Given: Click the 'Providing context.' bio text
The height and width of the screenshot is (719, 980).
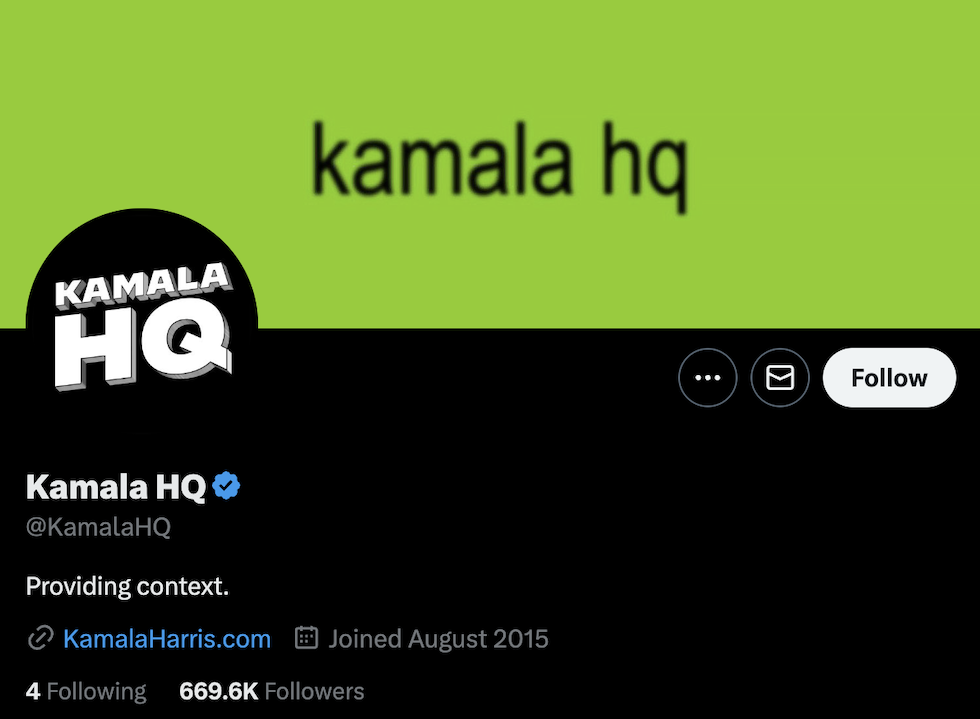Looking at the screenshot, I should tap(128, 586).
